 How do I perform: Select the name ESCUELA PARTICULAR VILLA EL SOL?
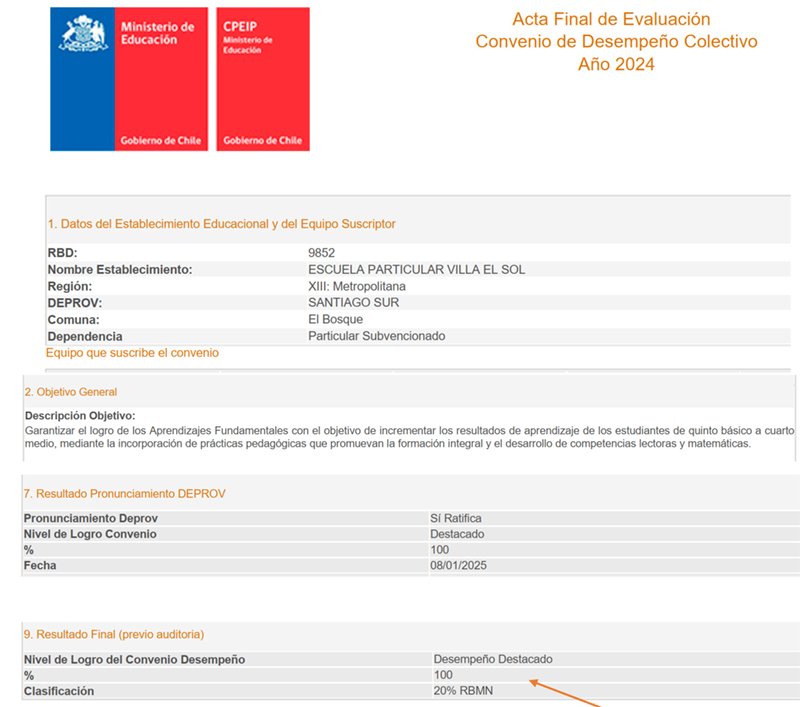pos(416,270)
